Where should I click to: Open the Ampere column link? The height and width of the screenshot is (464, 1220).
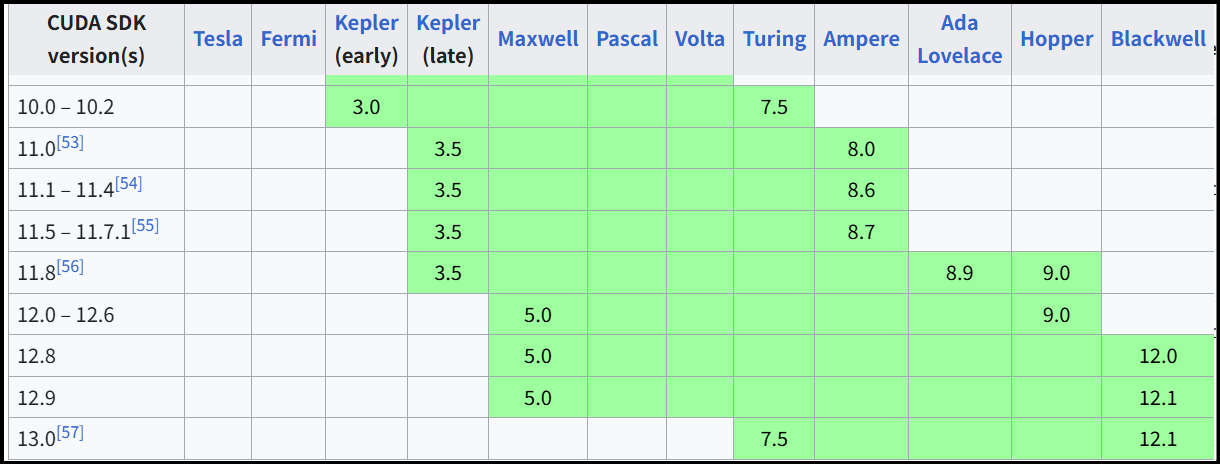pyautogui.click(x=861, y=39)
